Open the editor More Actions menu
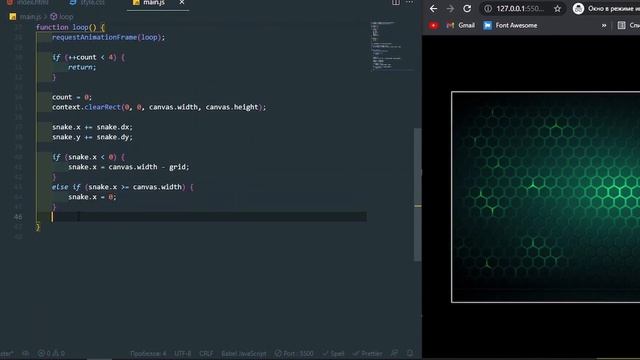 pyautogui.click(x=409, y=2)
